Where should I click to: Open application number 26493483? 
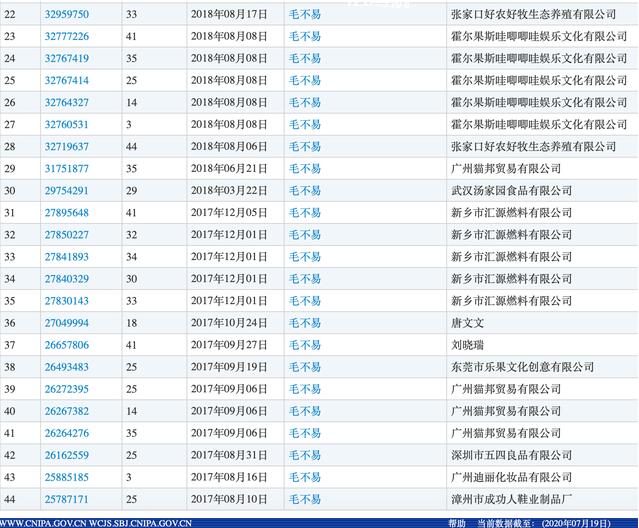pyautogui.click(x=67, y=367)
